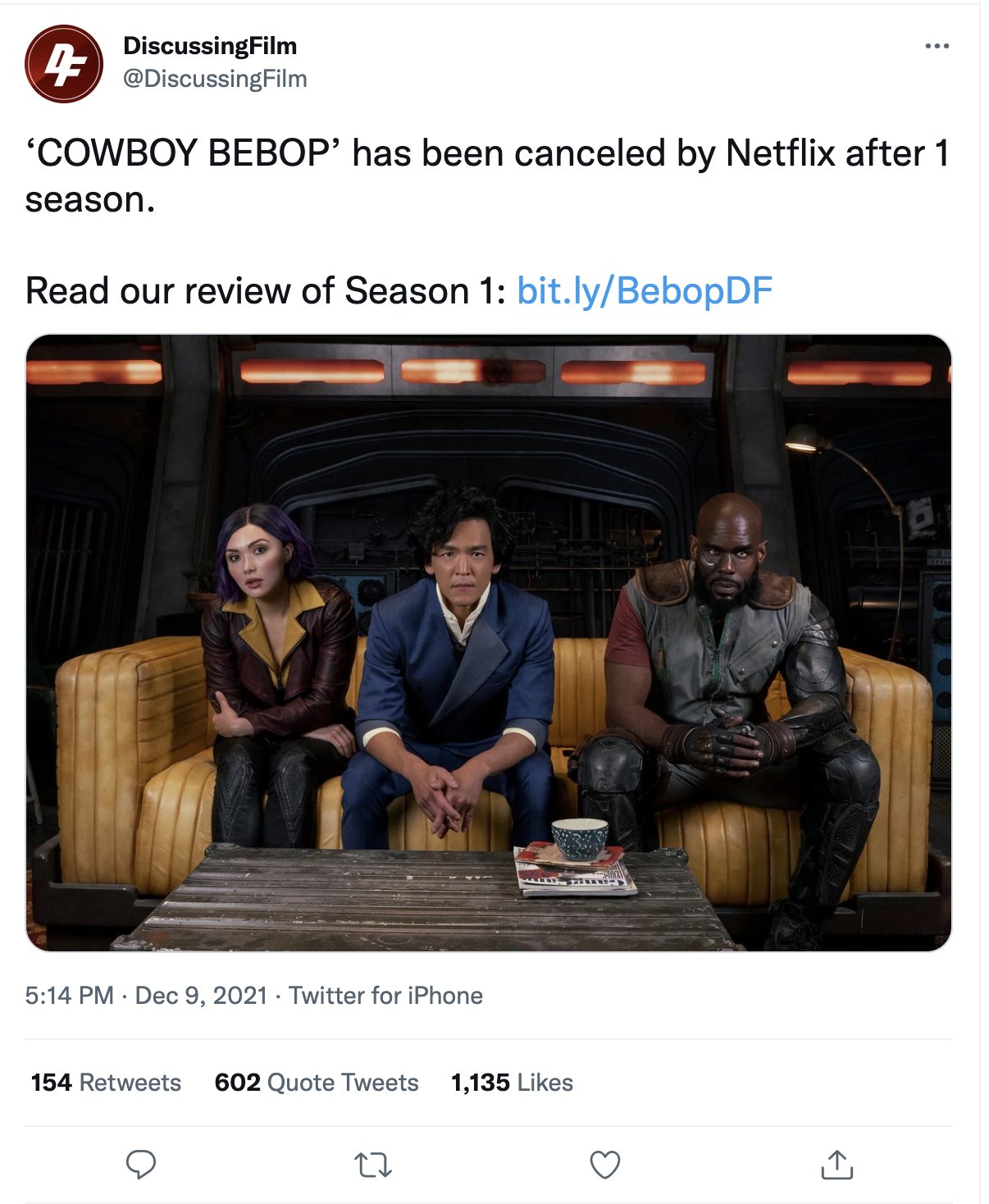Like the tweet with the heart icon

click(605, 1165)
